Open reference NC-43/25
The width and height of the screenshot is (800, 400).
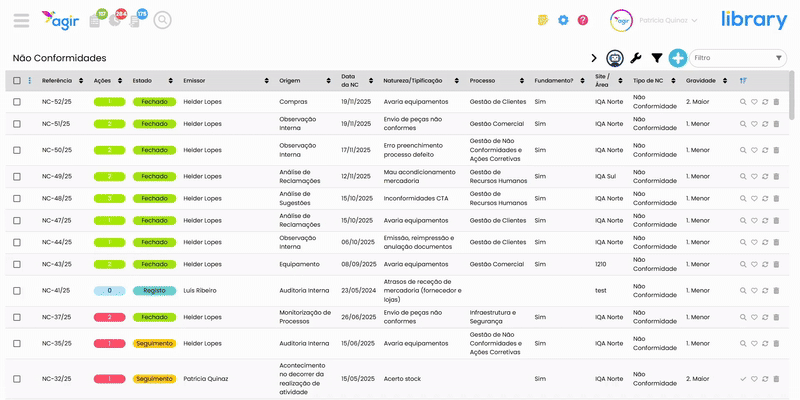point(57,264)
